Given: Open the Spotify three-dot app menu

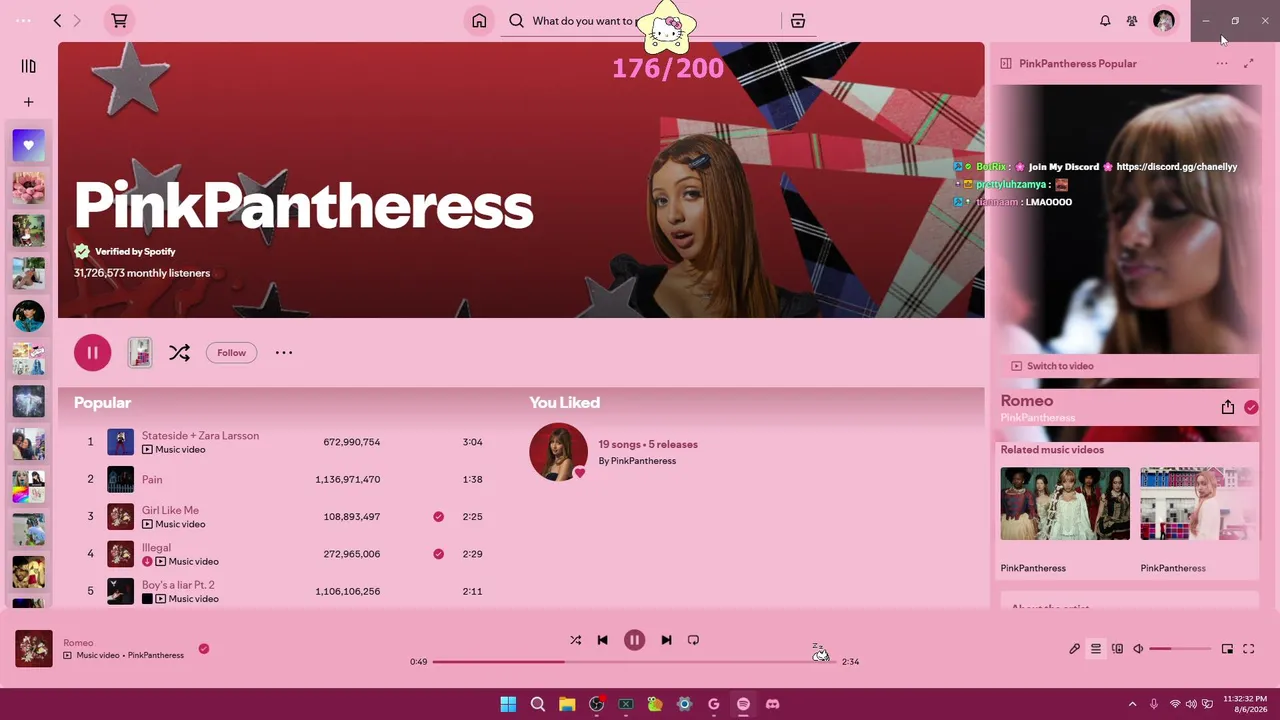Looking at the screenshot, I should (x=23, y=21).
